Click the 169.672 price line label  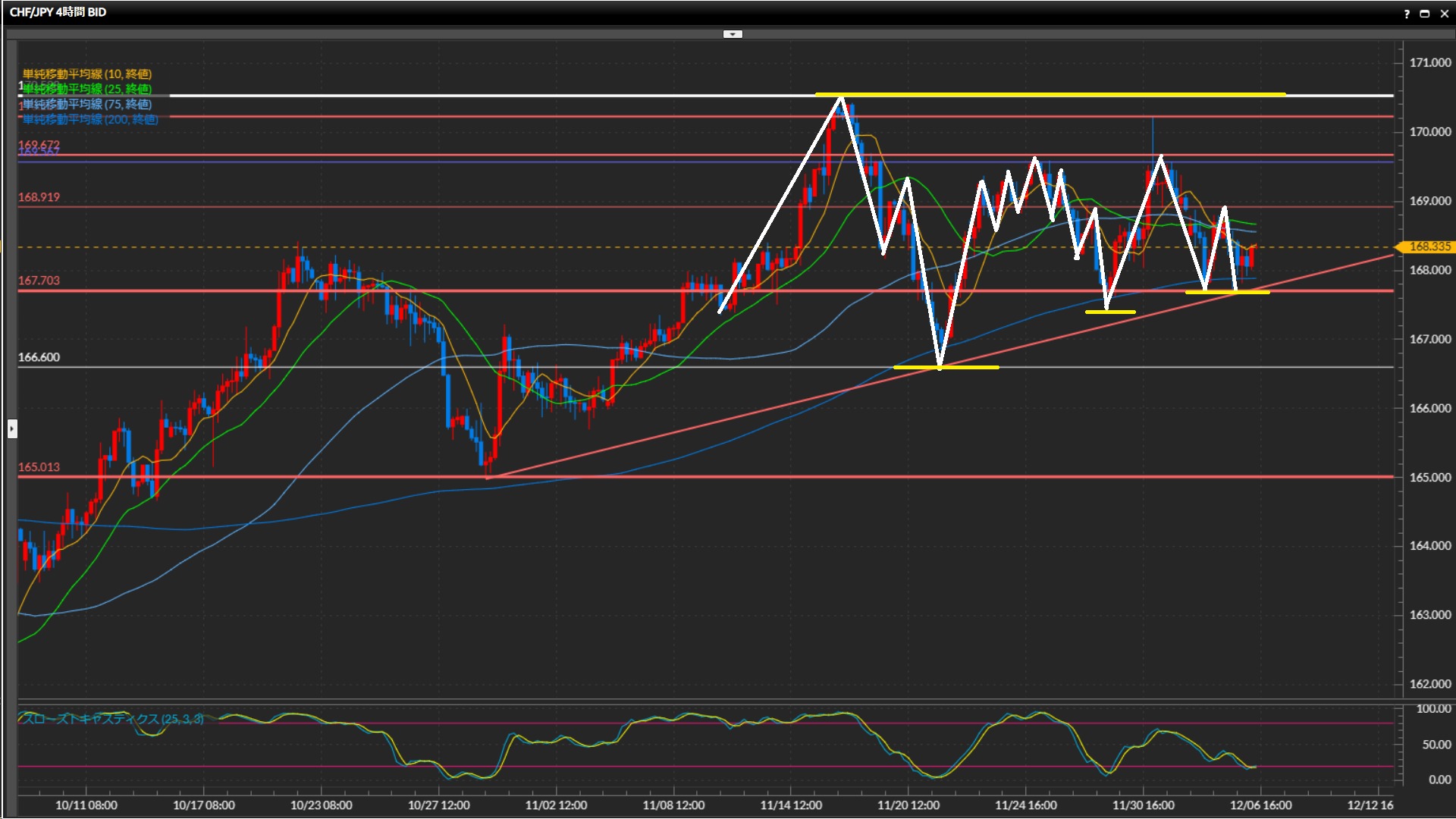click(39, 144)
